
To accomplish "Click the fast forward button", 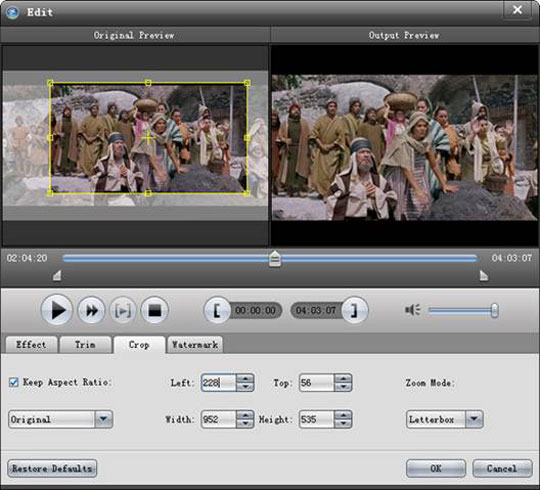I will point(91,310).
